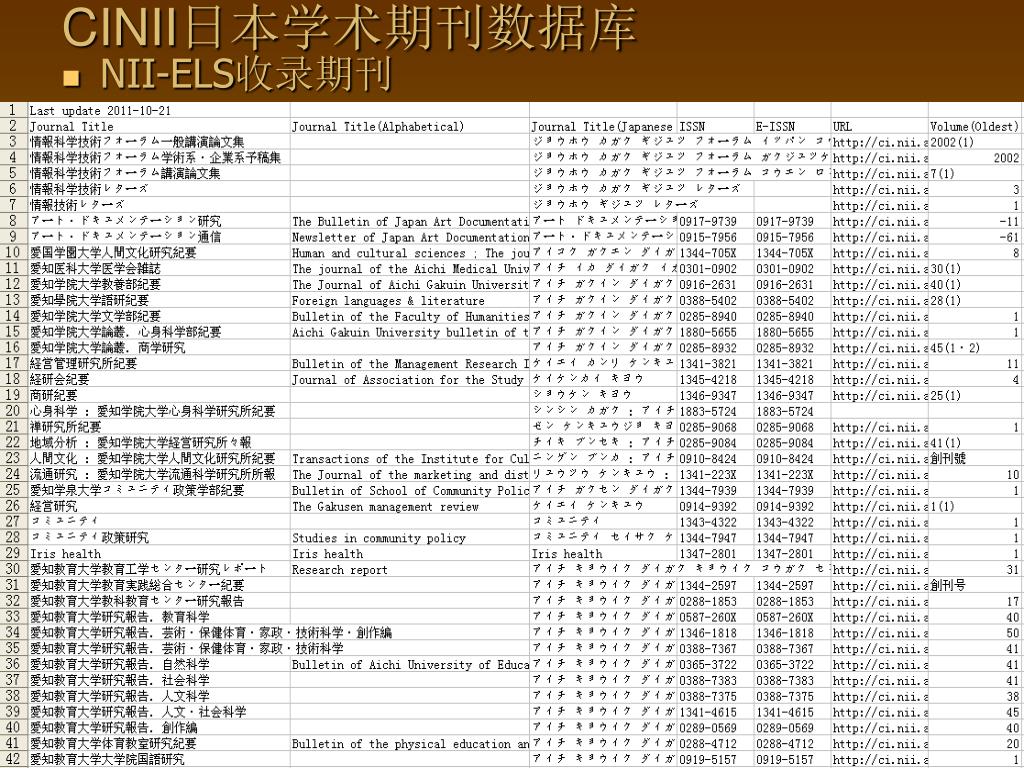Select ISSN cell '1341-3821' in row 17
1024x768 pixels.
coord(715,363)
